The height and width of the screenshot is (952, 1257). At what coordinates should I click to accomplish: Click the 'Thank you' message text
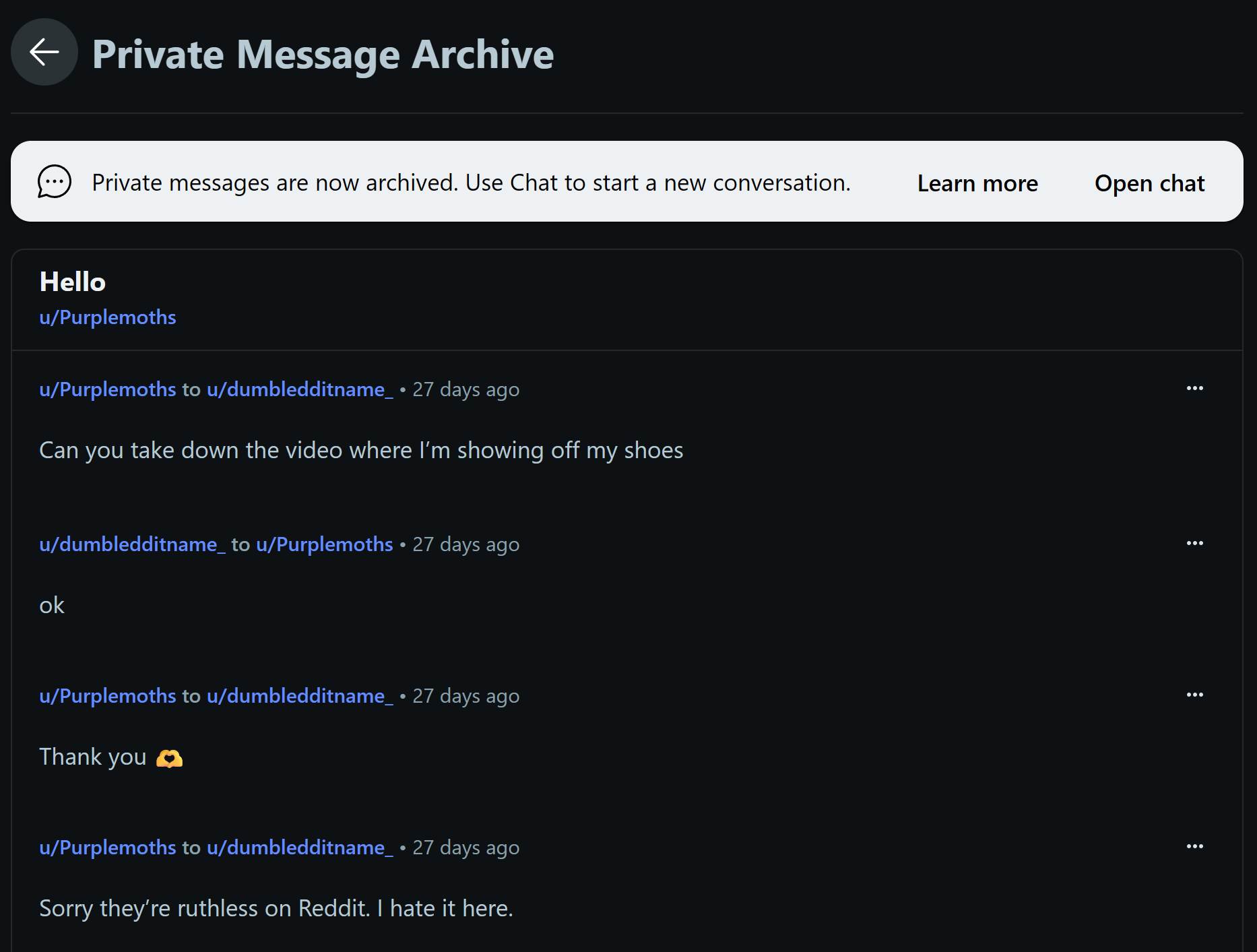point(93,757)
